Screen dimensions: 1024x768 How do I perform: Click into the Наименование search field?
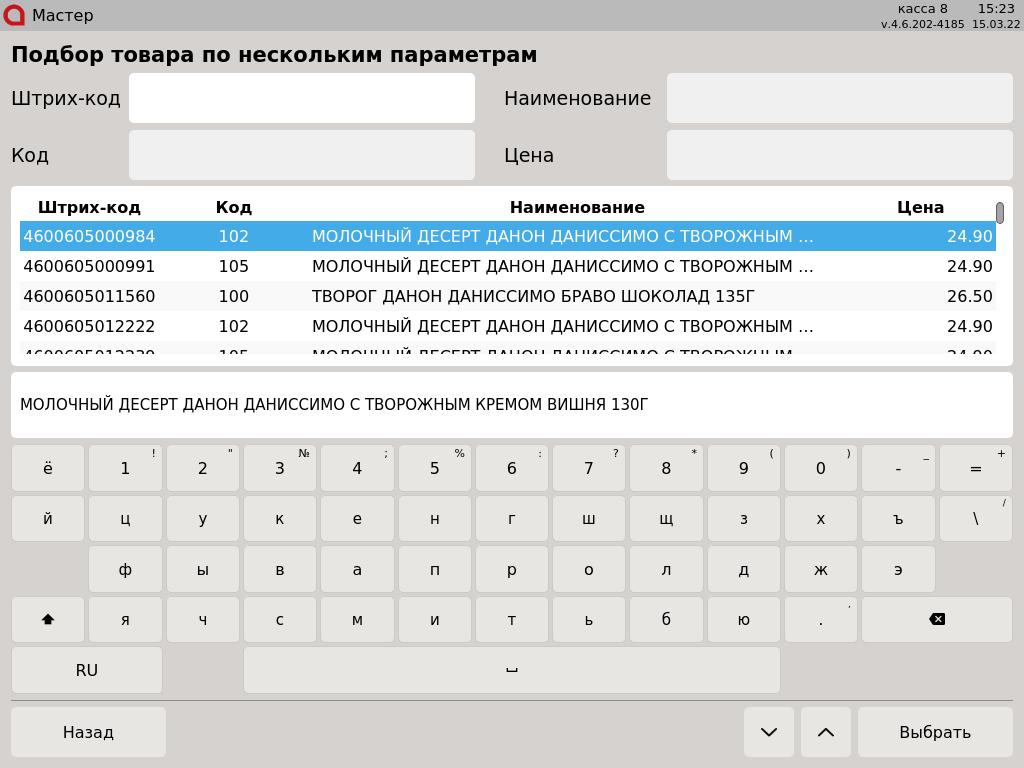pos(839,98)
